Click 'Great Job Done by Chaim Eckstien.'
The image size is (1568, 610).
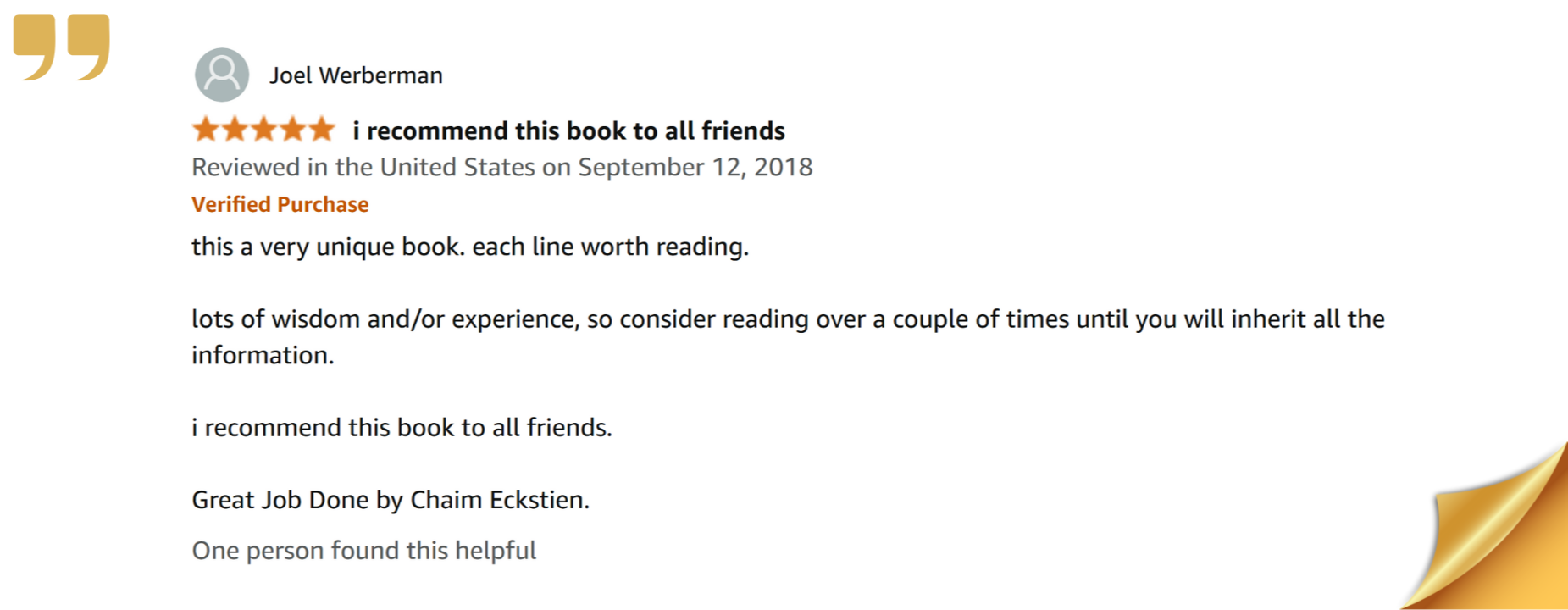pyautogui.click(x=391, y=500)
